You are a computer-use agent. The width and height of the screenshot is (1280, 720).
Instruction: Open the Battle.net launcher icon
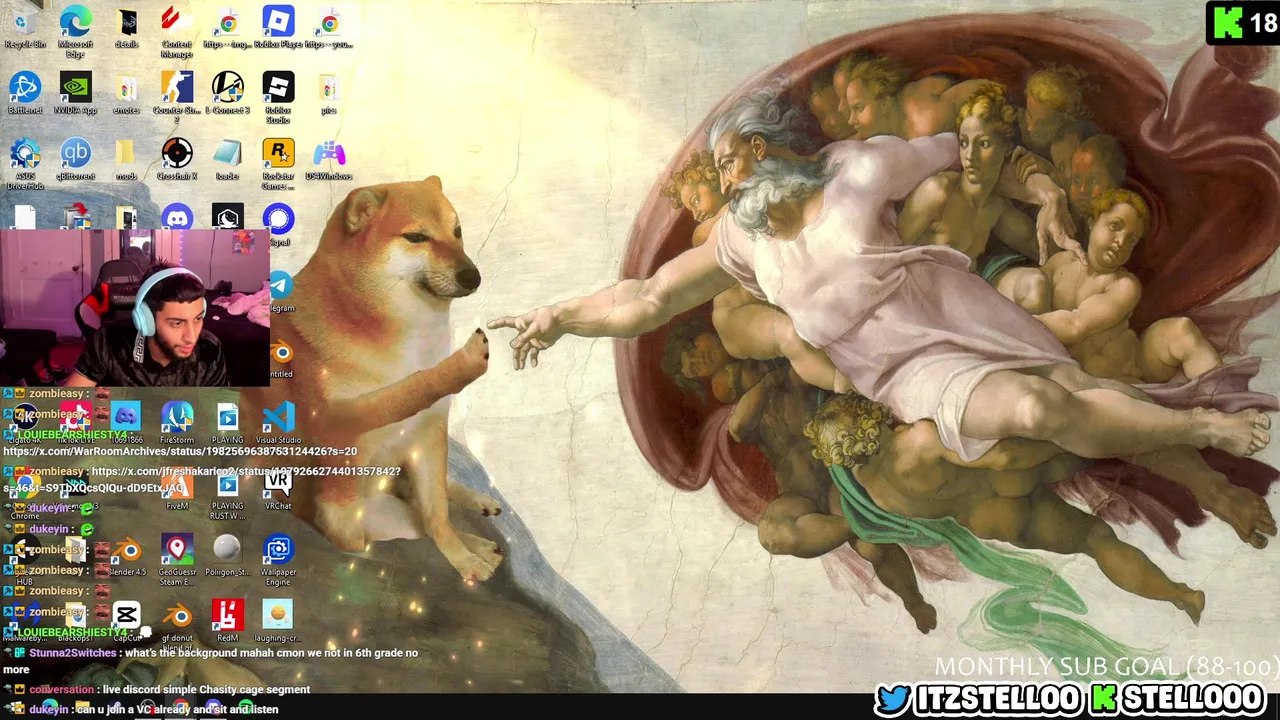point(25,93)
